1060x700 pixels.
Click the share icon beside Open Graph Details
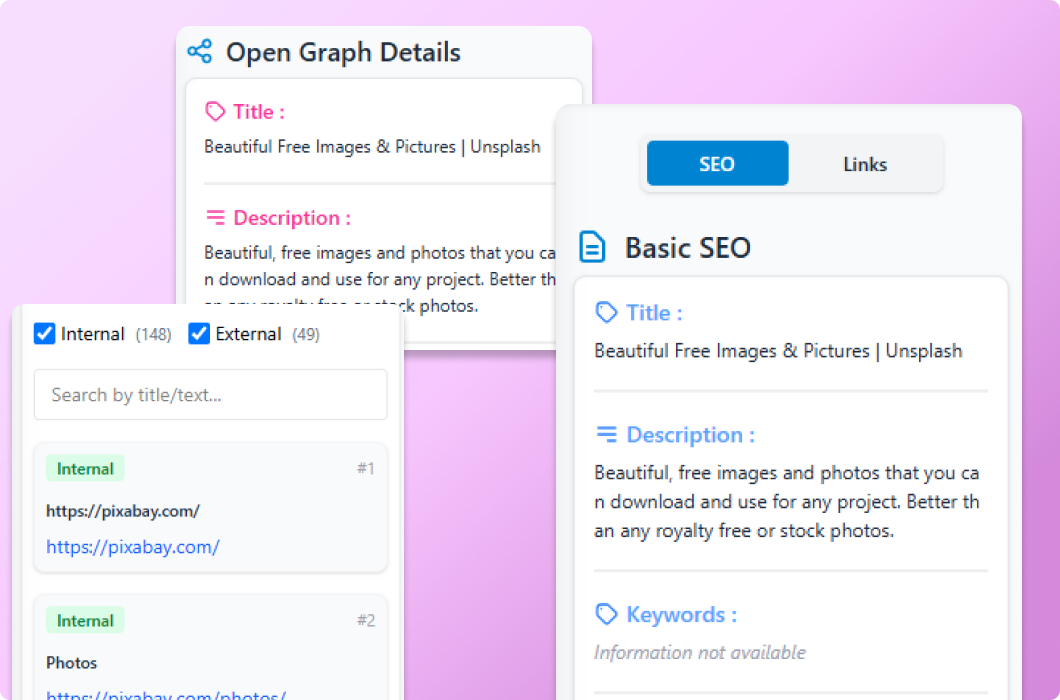coord(200,52)
